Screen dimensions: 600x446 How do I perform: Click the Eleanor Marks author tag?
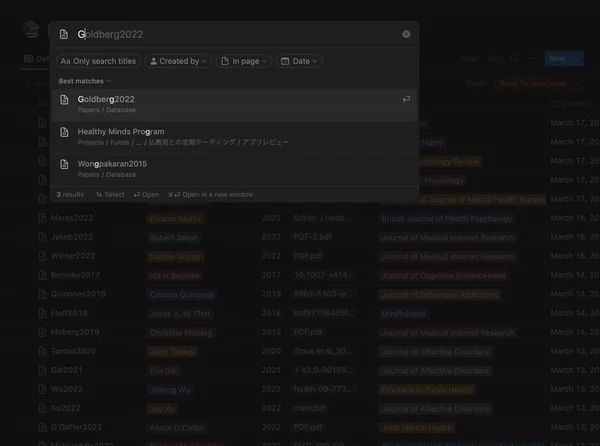[x=175, y=219]
